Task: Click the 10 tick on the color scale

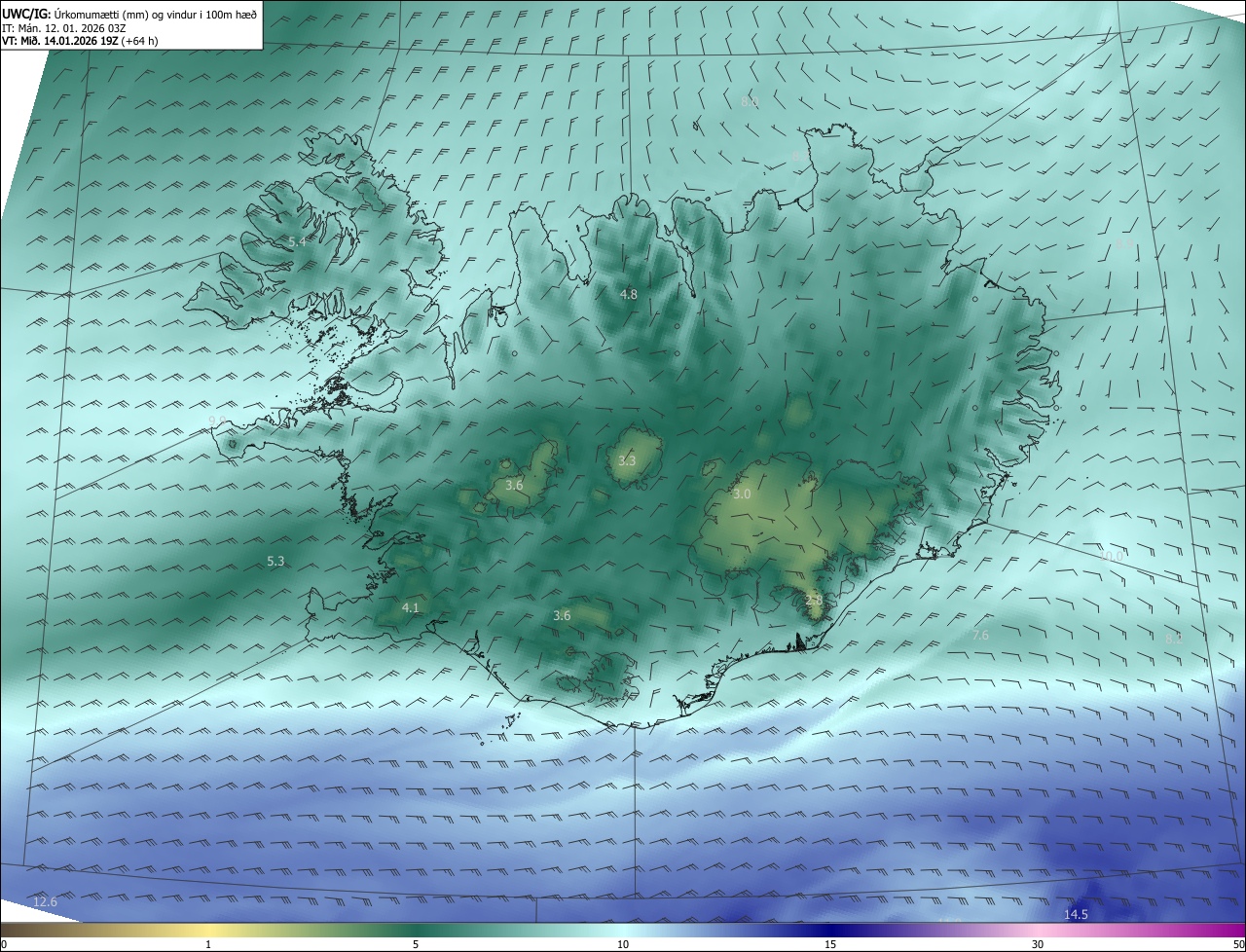Action: point(623,944)
